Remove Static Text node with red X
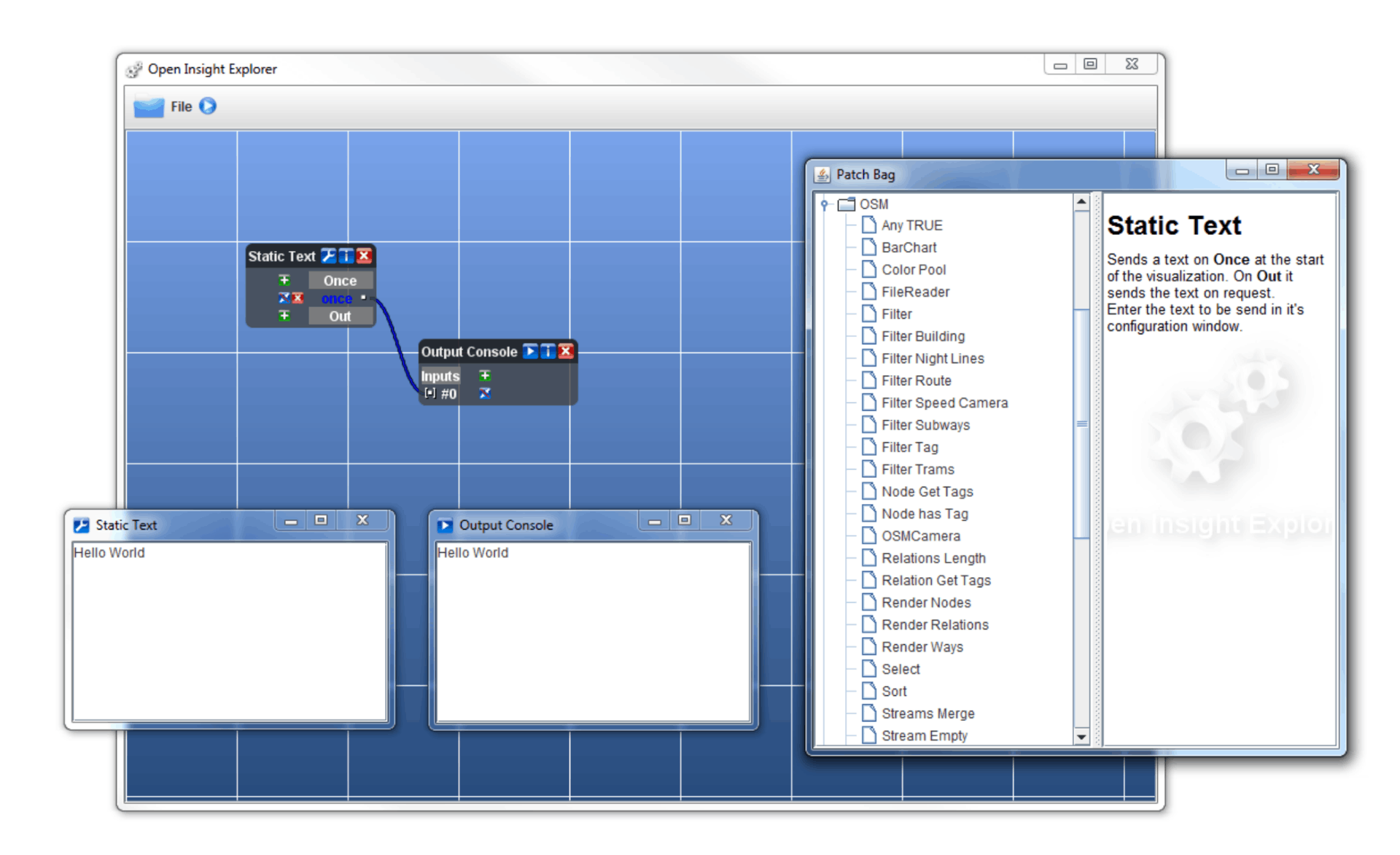 tap(364, 256)
